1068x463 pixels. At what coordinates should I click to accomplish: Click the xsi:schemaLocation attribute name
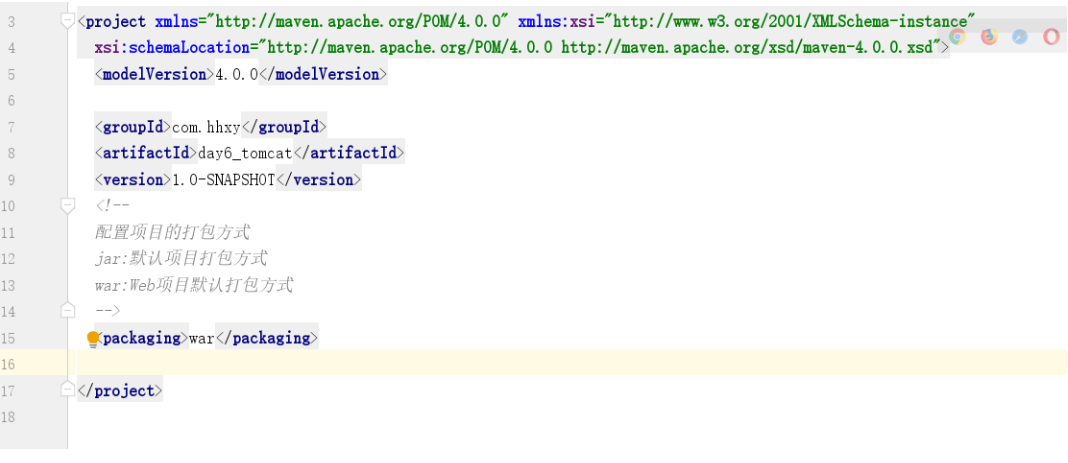[x=172, y=48]
